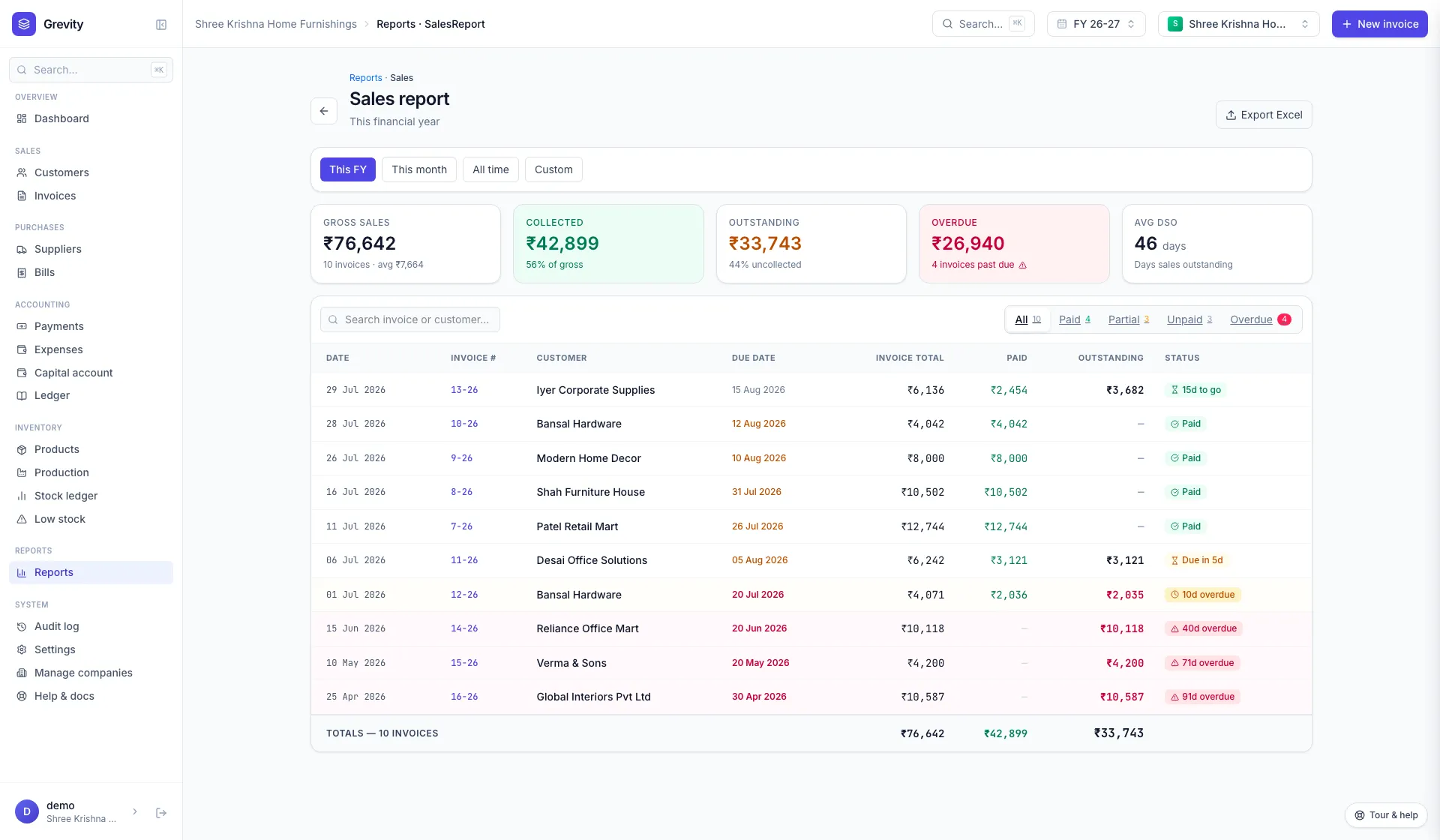The image size is (1440, 840).
Task: Open Low stock in sidebar
Action: pyautogui.click(x=91, y=519)
